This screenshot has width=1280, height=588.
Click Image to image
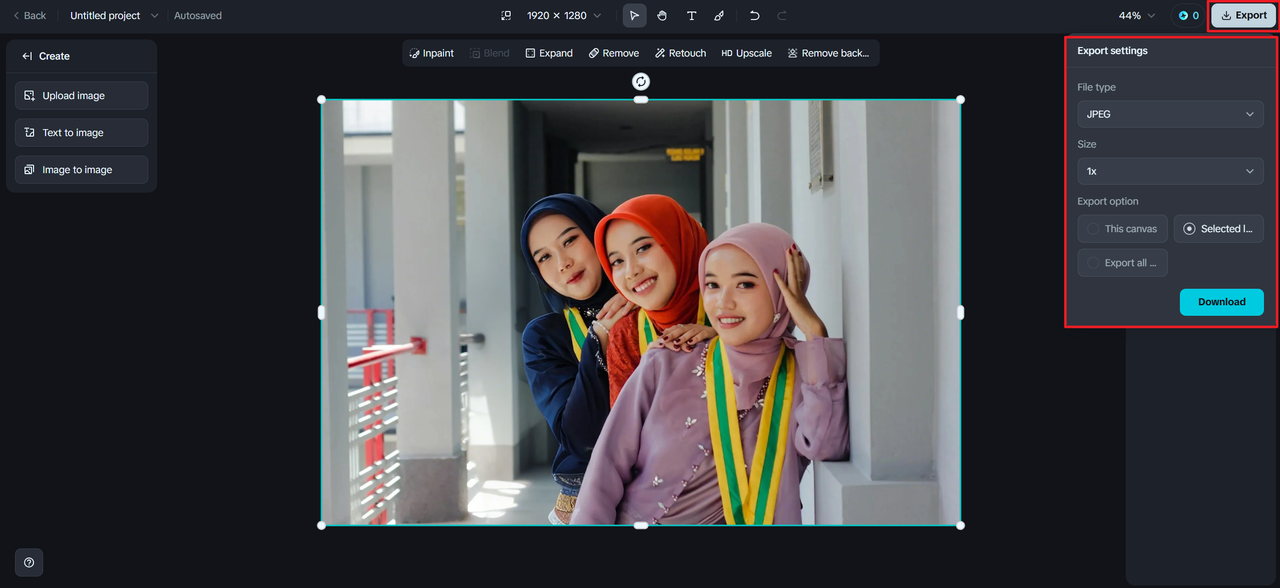click(x=81, y=170)
